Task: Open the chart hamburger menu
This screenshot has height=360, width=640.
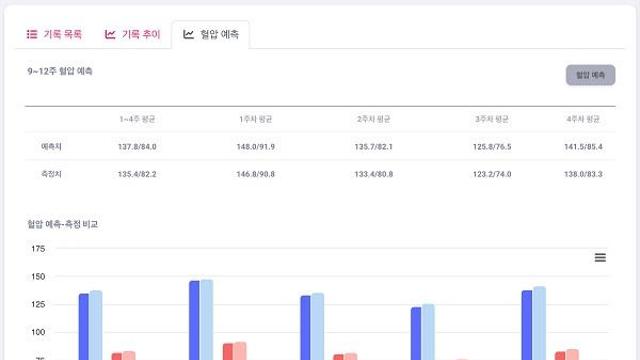Action: (600, 258)
